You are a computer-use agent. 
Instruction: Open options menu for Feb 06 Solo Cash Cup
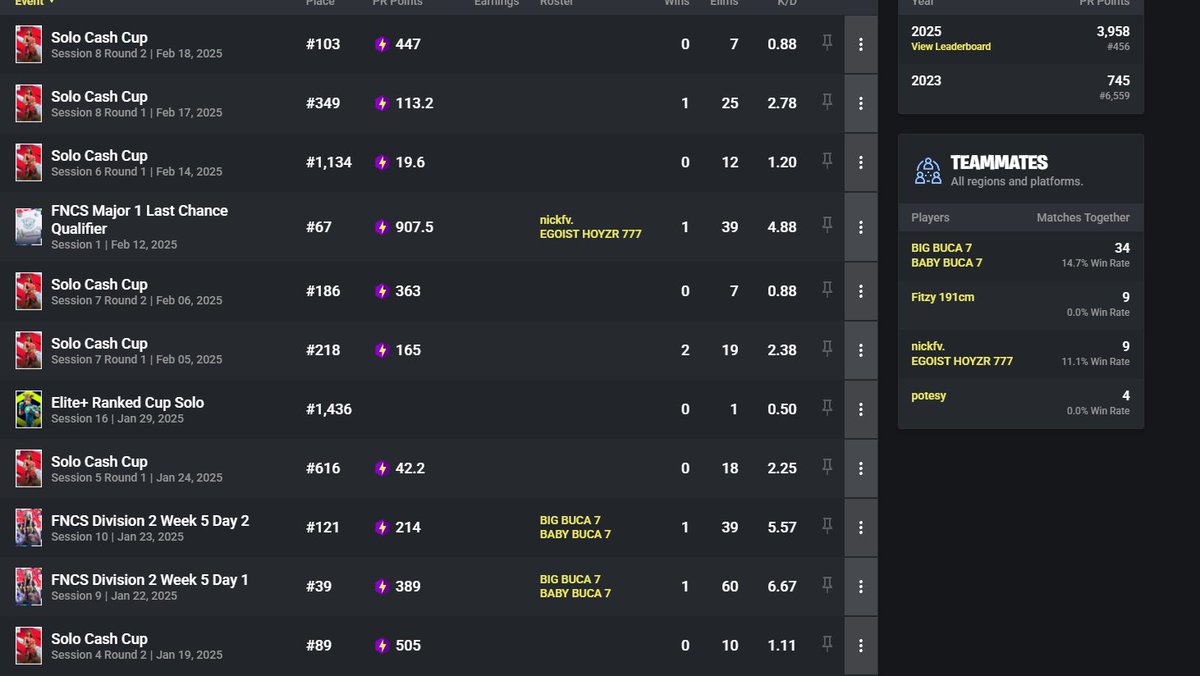861,291
